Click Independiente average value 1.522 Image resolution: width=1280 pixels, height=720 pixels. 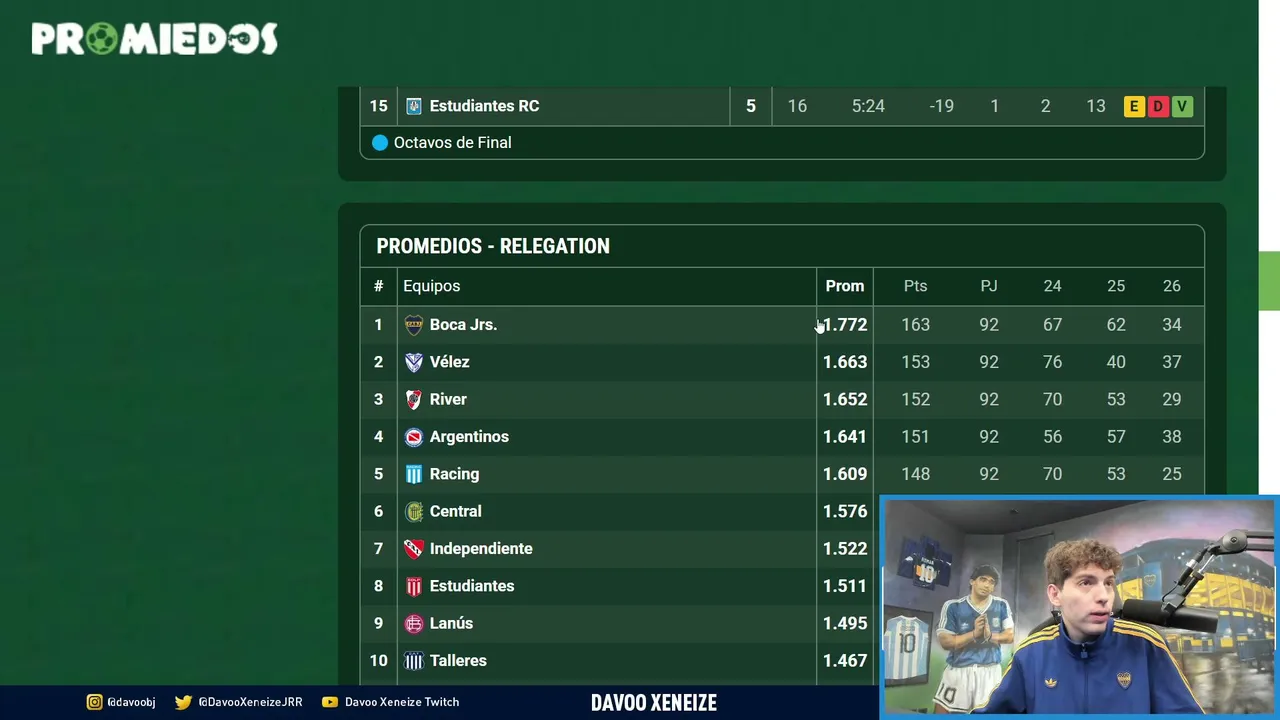[x=845, y=549]
